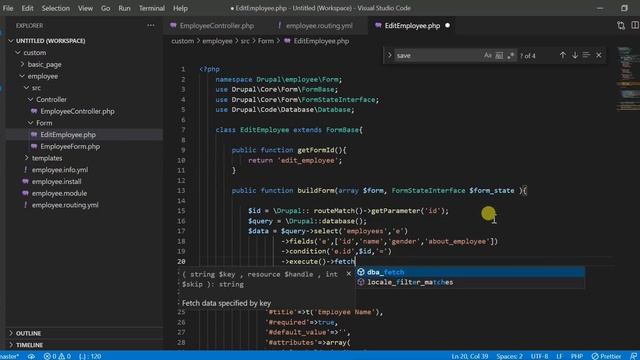This screenshot has height=360, width=640.
Task: Open Explorer more actions ellipsis
Action: pos(151,25)
